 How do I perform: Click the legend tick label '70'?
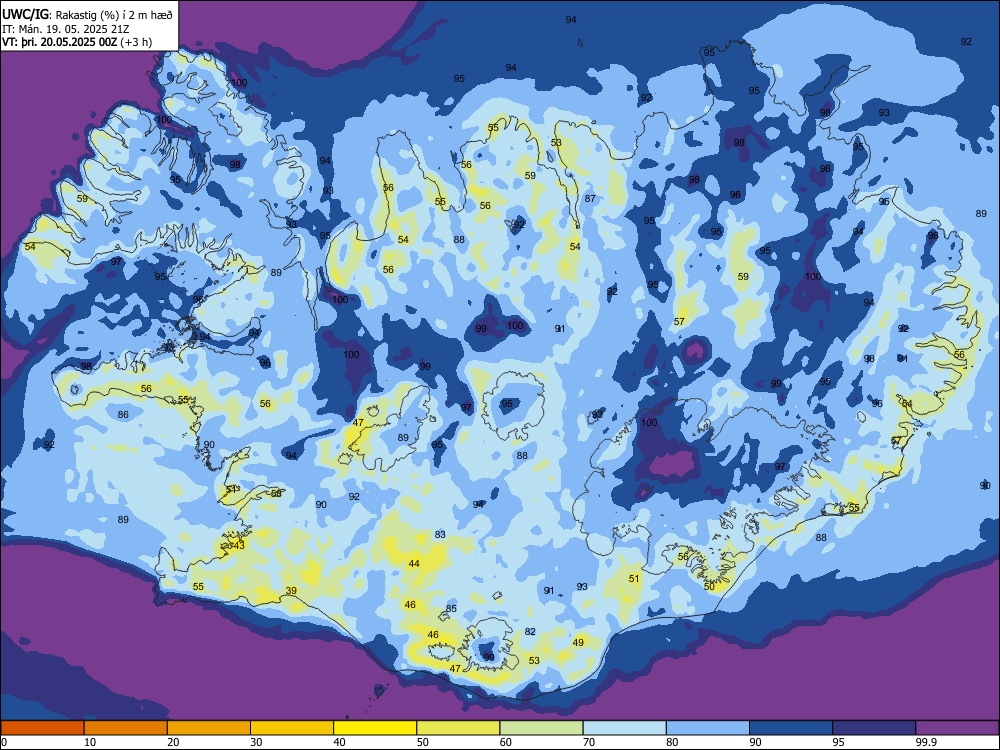589,742
